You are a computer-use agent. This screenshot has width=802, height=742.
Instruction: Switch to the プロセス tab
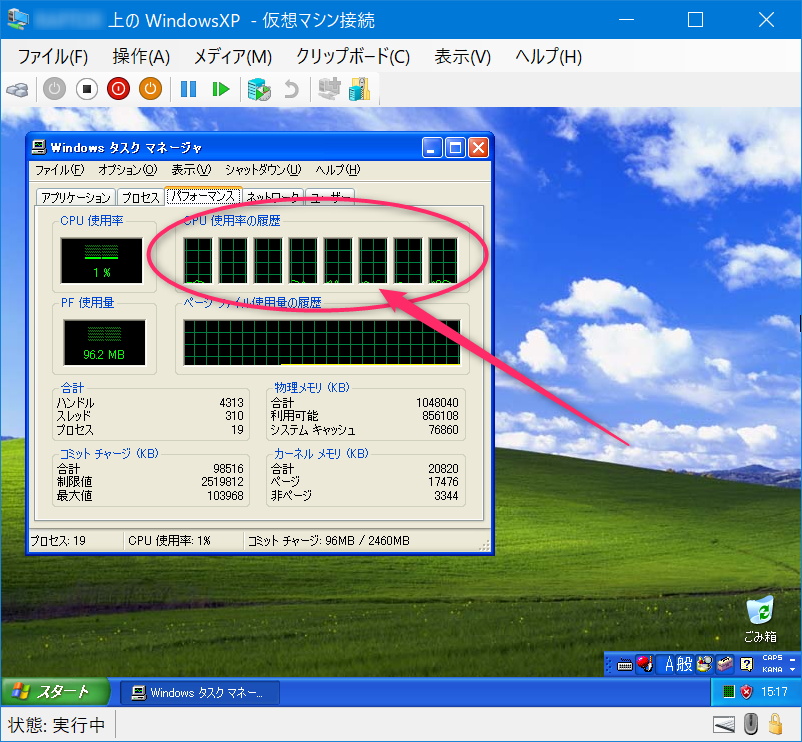[141, 197]
